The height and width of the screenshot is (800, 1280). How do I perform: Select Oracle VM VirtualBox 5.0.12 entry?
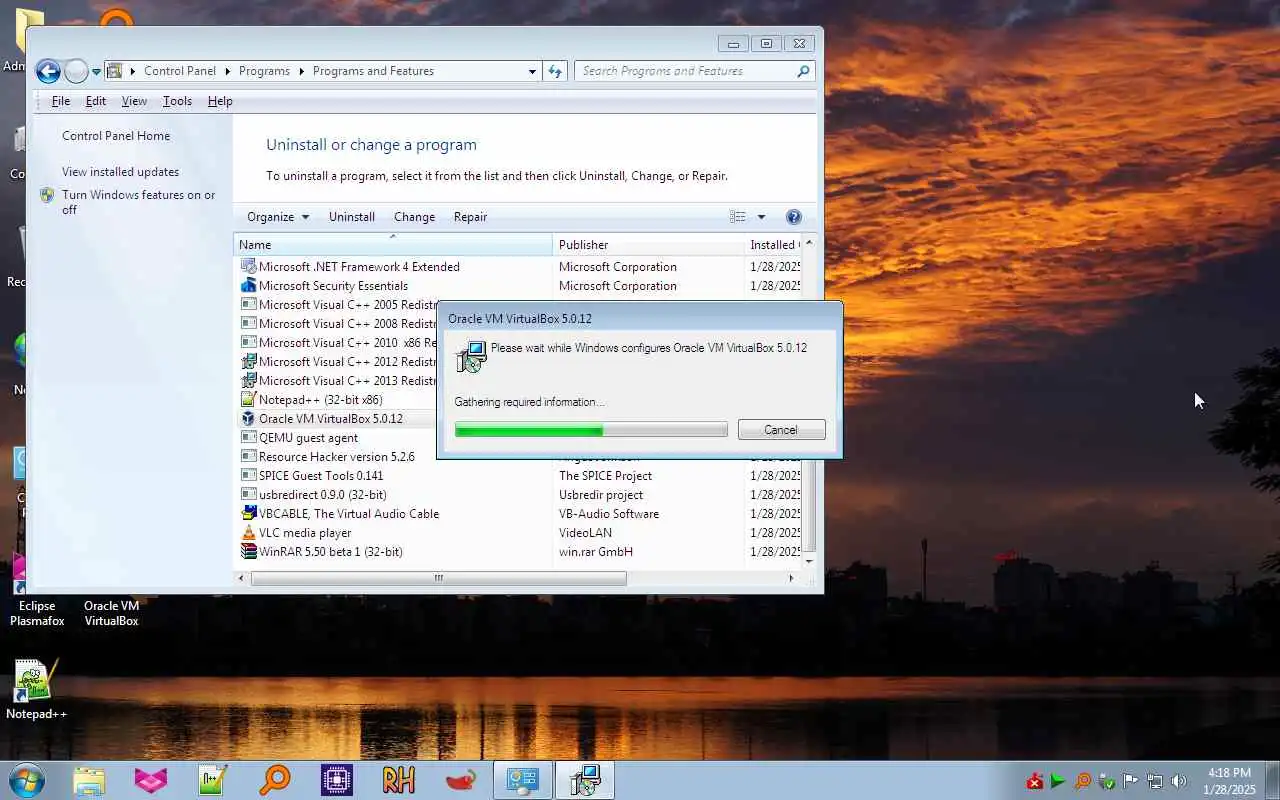pyautogui.click(x=330, y=419)
